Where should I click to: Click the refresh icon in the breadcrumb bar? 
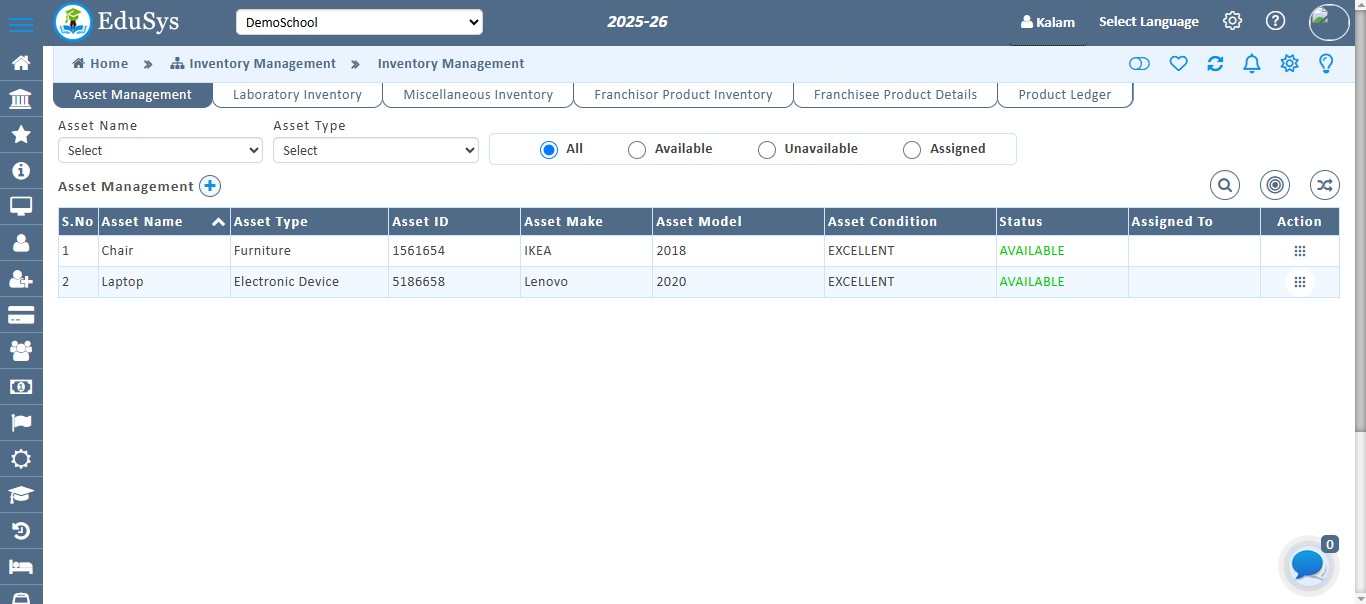click(1214, 63)
